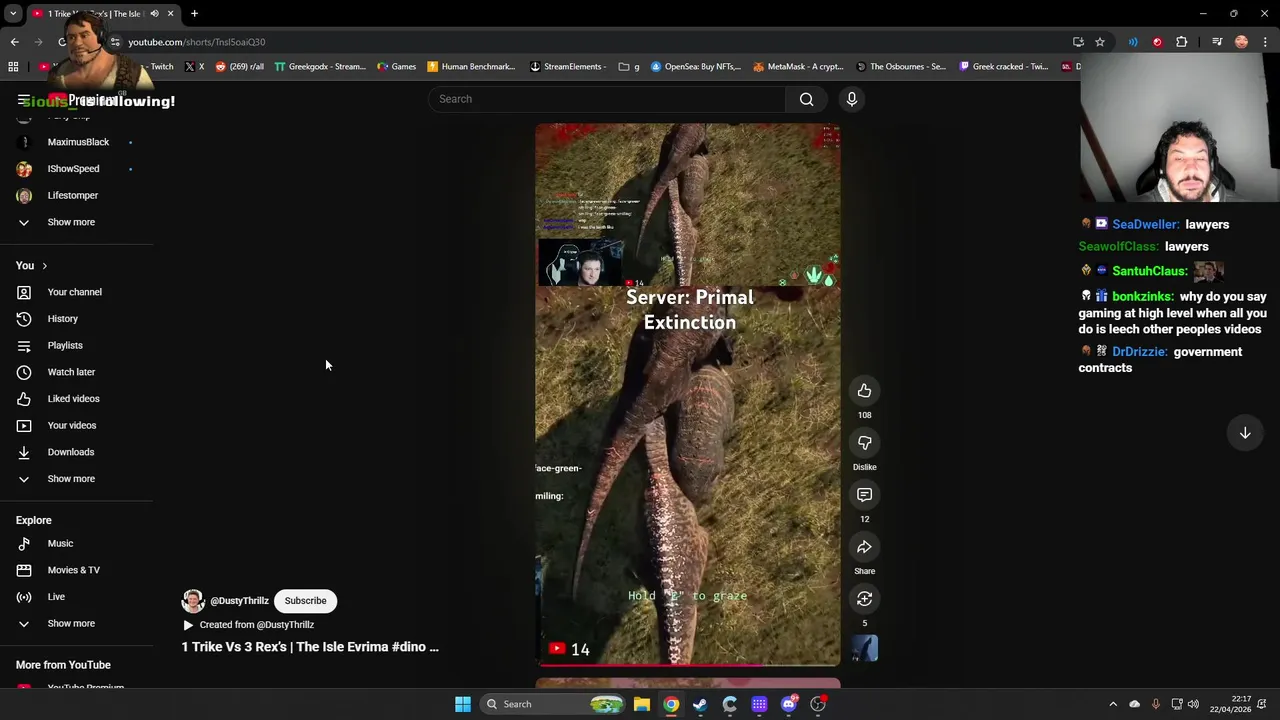The image size is (1280, 720).
Task: Start voice search with the microphone
Action: tap(852, 99)
